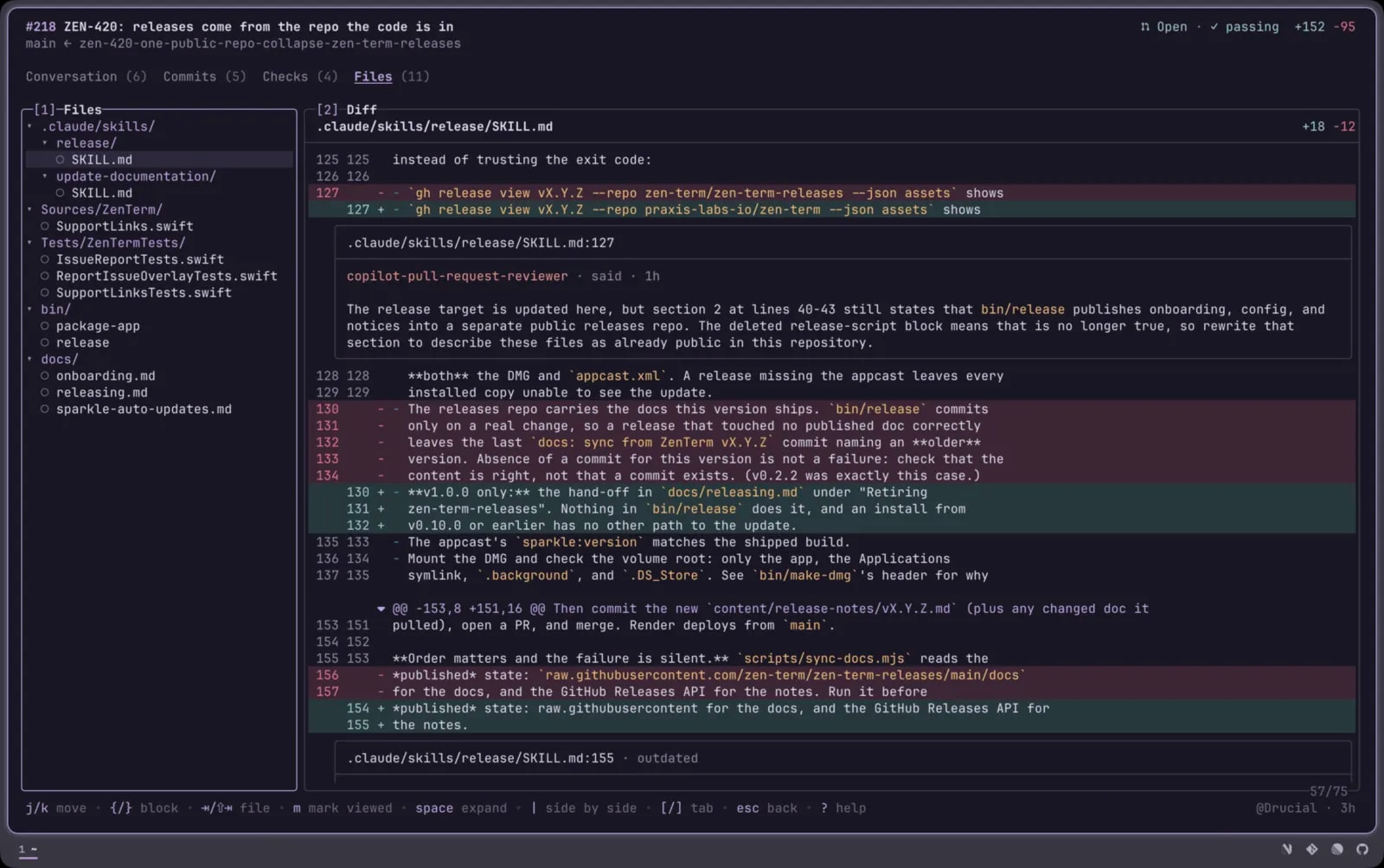
Task: Toggle viewed circle next to onboarding.md
Action: tap(45, 376)
